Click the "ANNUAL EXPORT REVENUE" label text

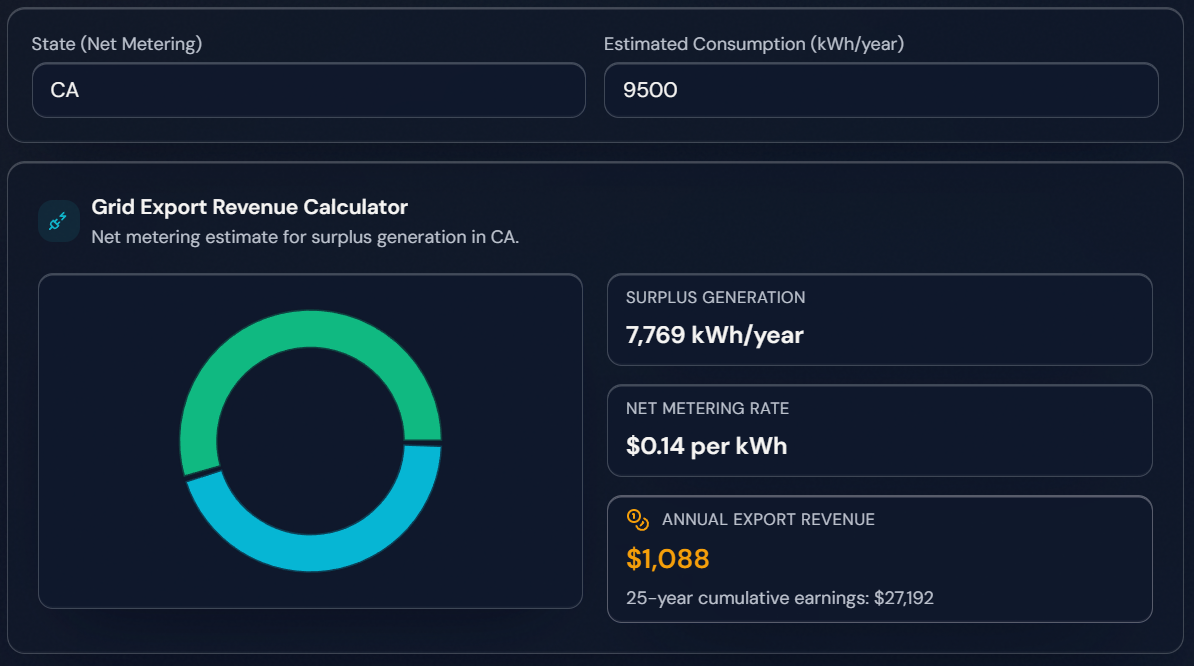coord(768,520)
